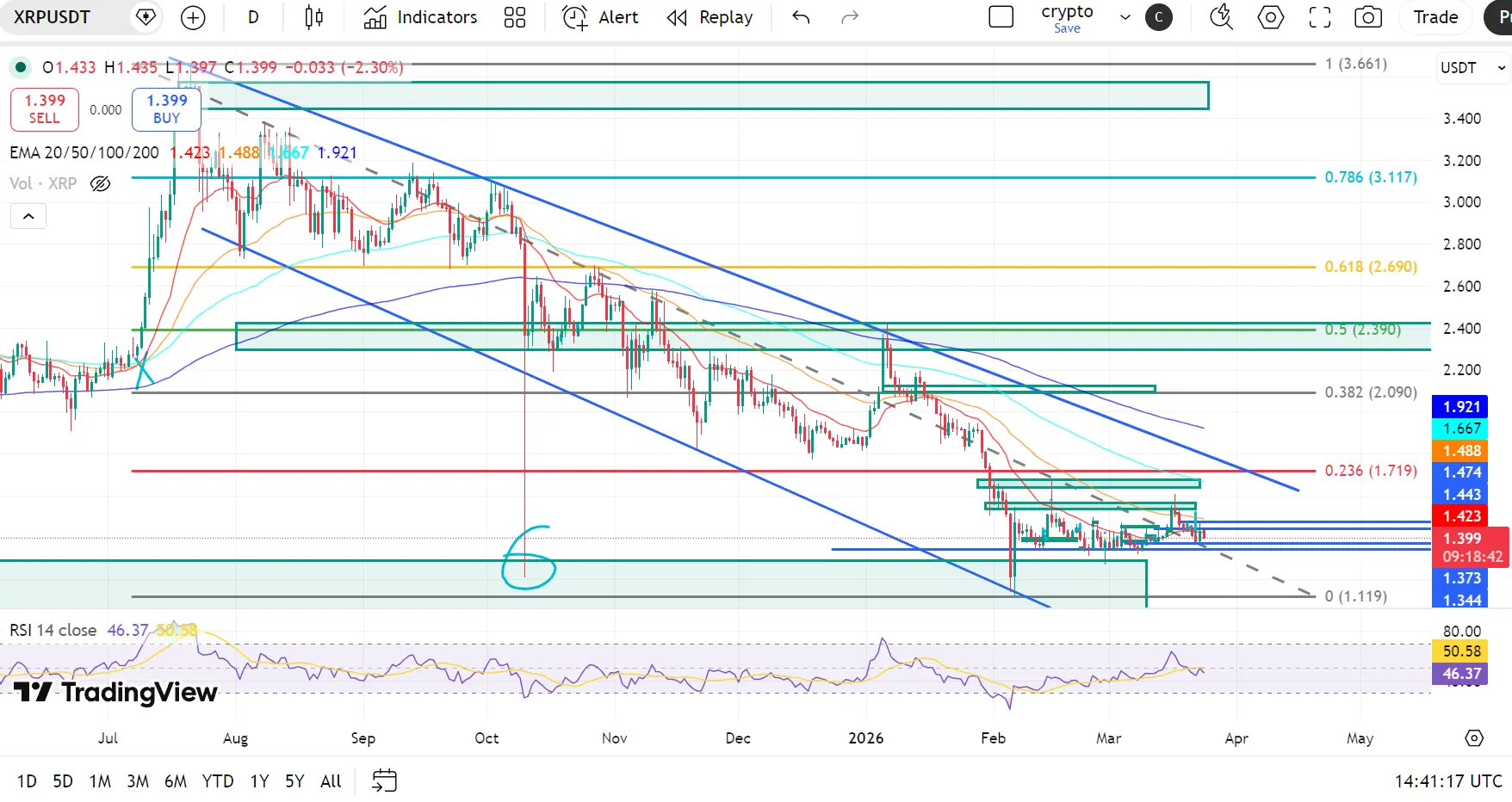
Task: Click the 0 (1.119) Fibonacci label
Action: coord(1356,596)
